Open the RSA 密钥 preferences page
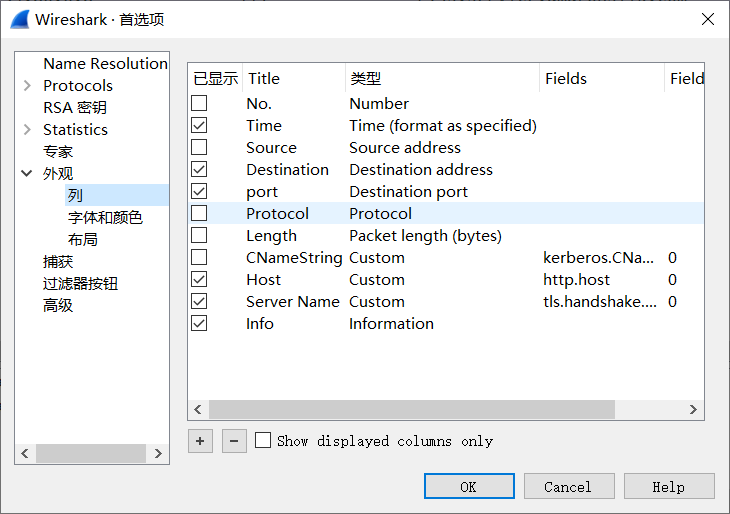The height and width of the screenshot is (514, 730). click(x=75, y=108)
